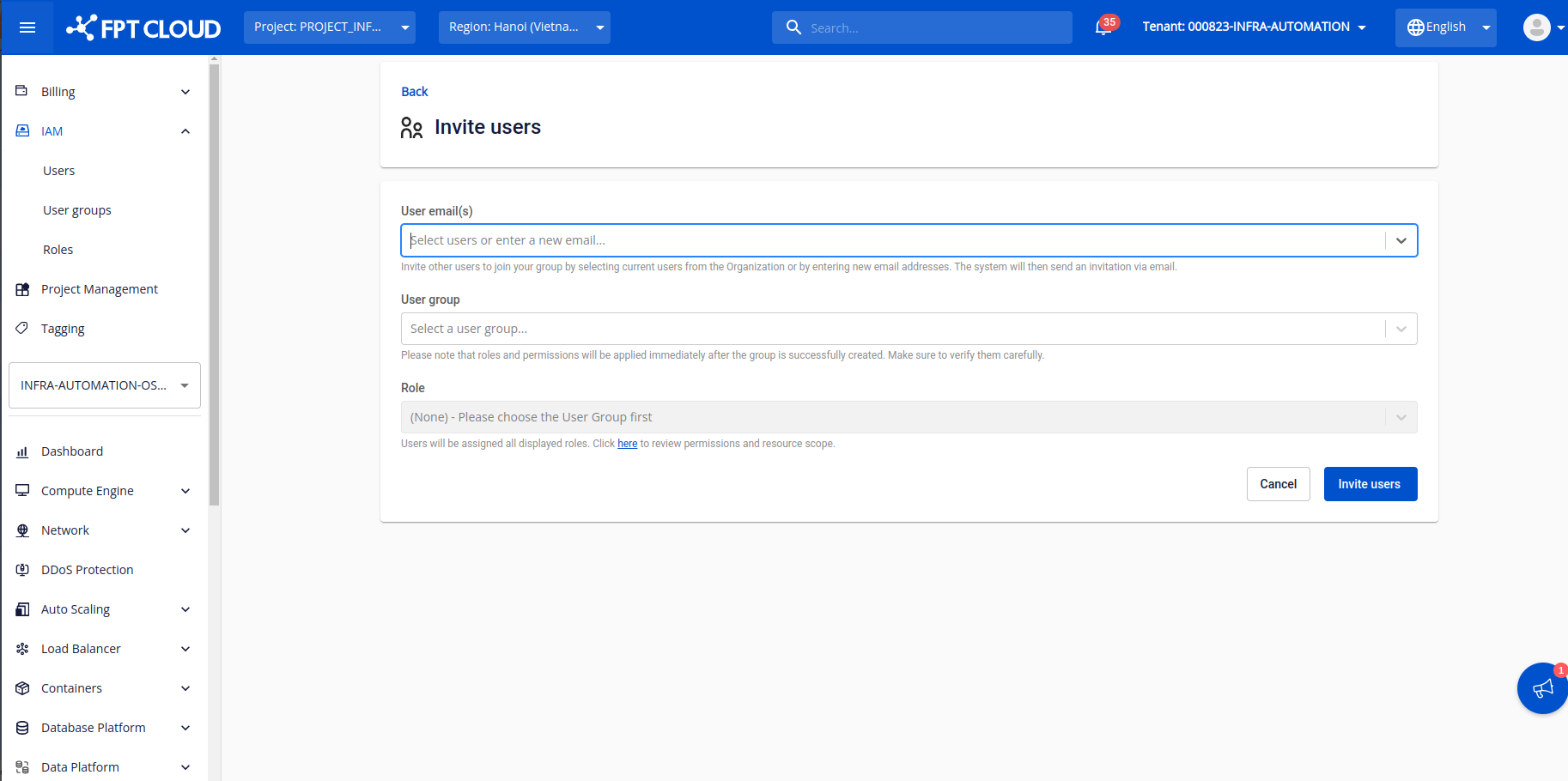Click the Project Management icon
1568x781 pixels.
pos(22,289)
